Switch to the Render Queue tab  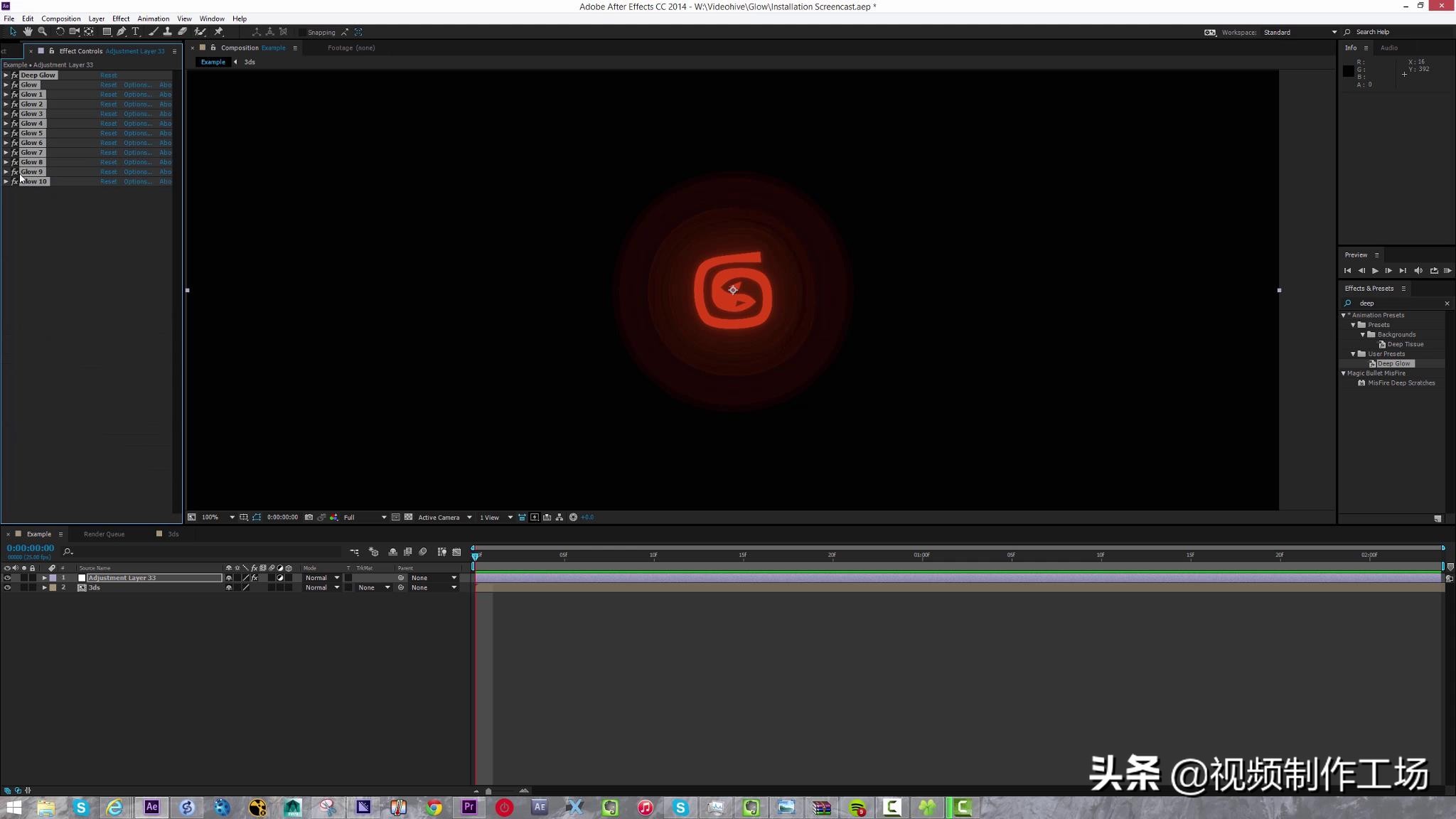tap(104, 534)
